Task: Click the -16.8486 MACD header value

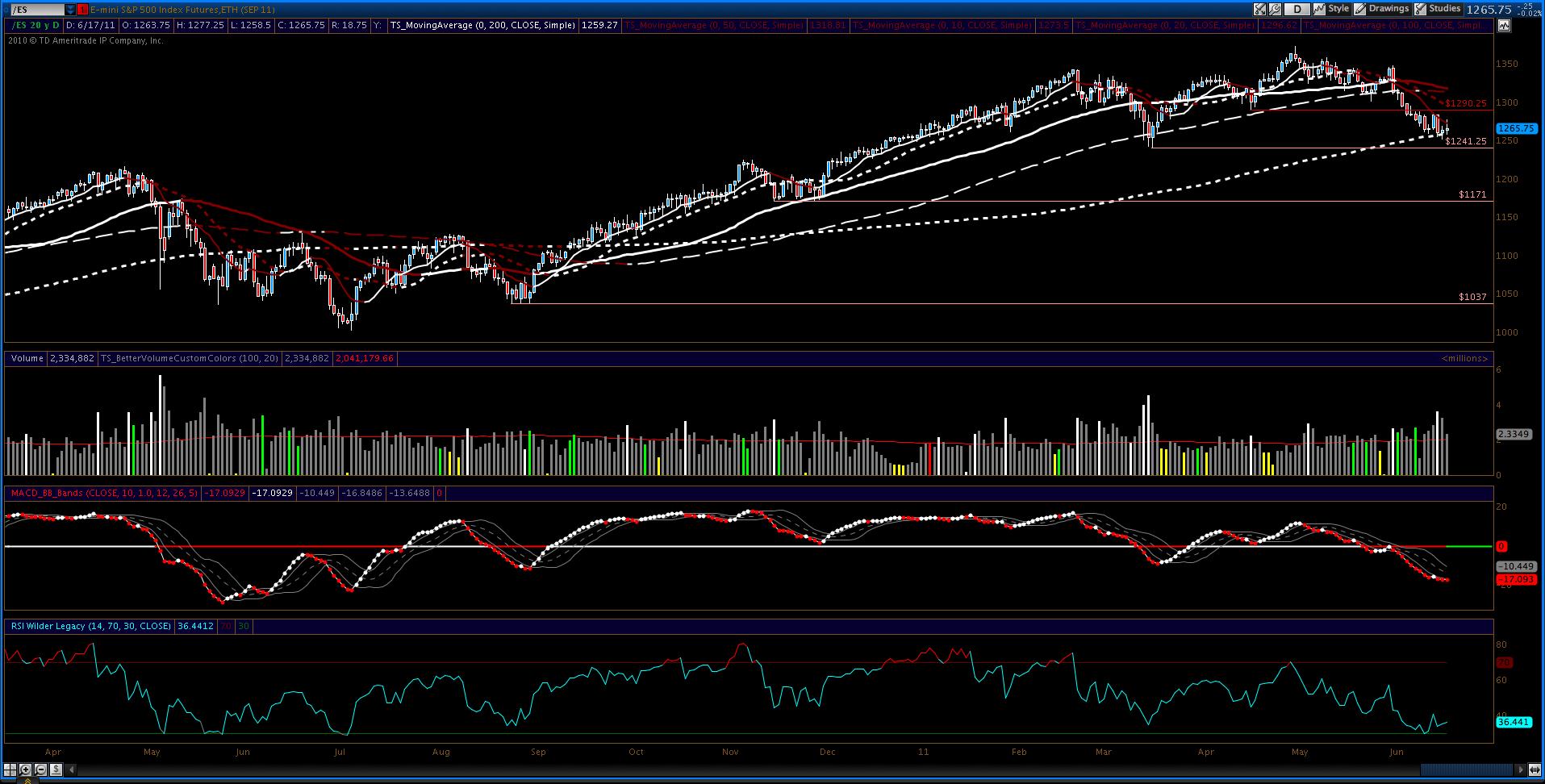Action: tap(362, 493)
